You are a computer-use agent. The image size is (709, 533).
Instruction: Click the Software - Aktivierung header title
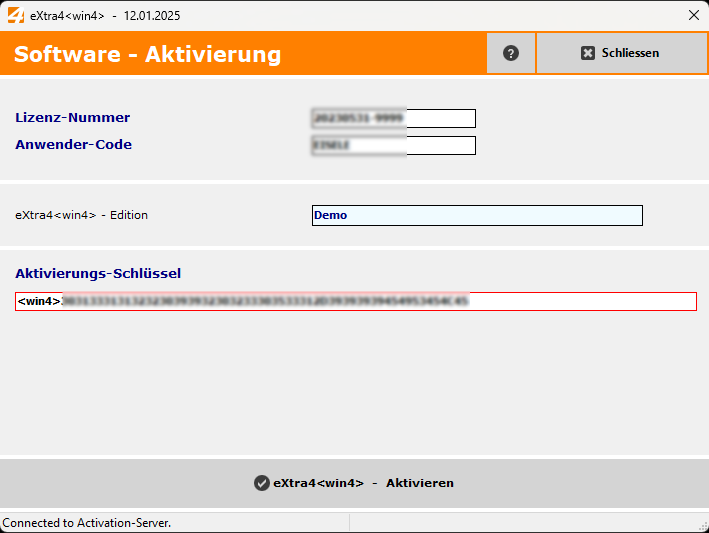(x=147, y=54)
